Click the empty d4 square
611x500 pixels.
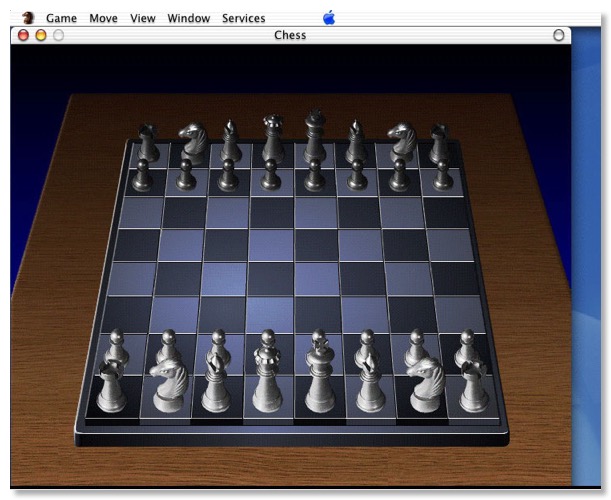point(270,279)
